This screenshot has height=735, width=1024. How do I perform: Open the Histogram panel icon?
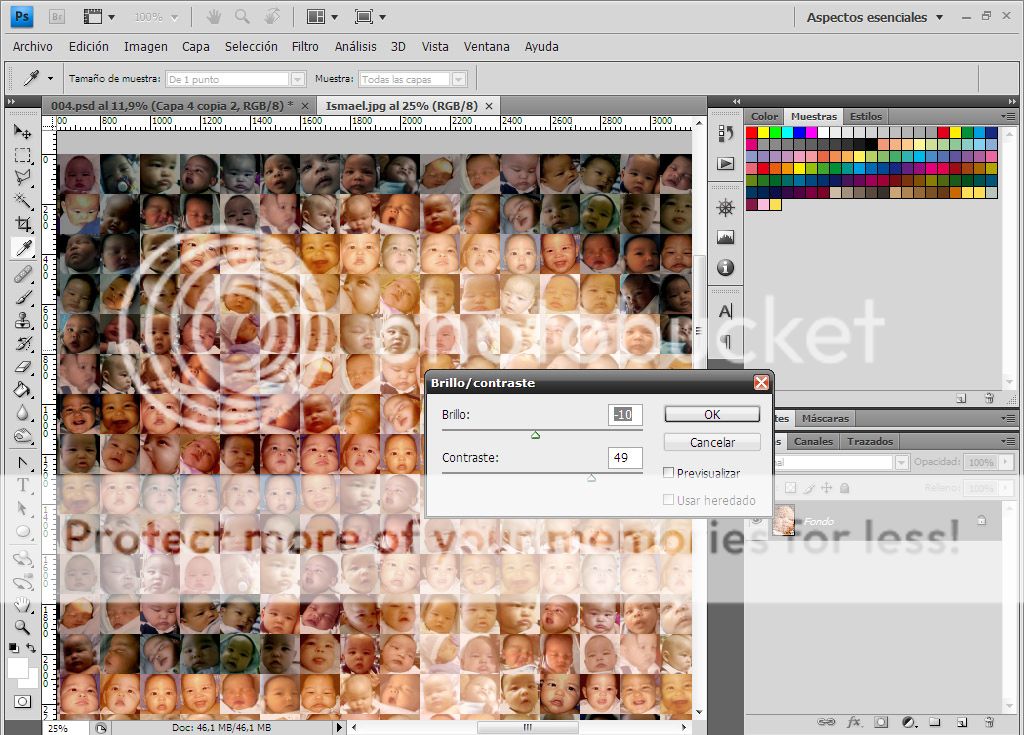[726, 237]
